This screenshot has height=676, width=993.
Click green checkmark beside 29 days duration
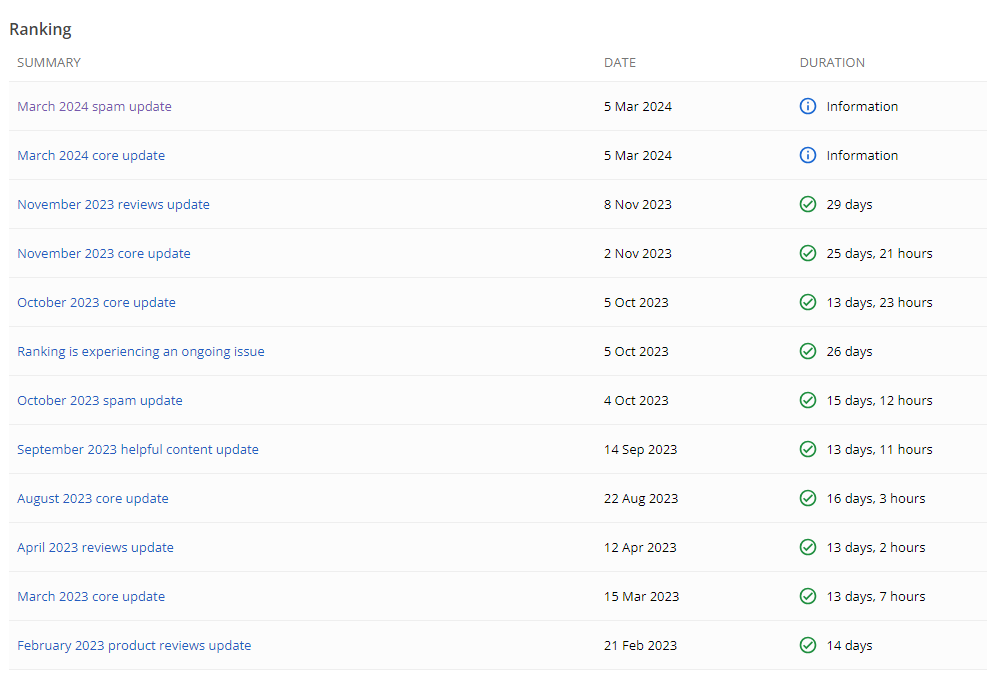(x=808, y=204)
